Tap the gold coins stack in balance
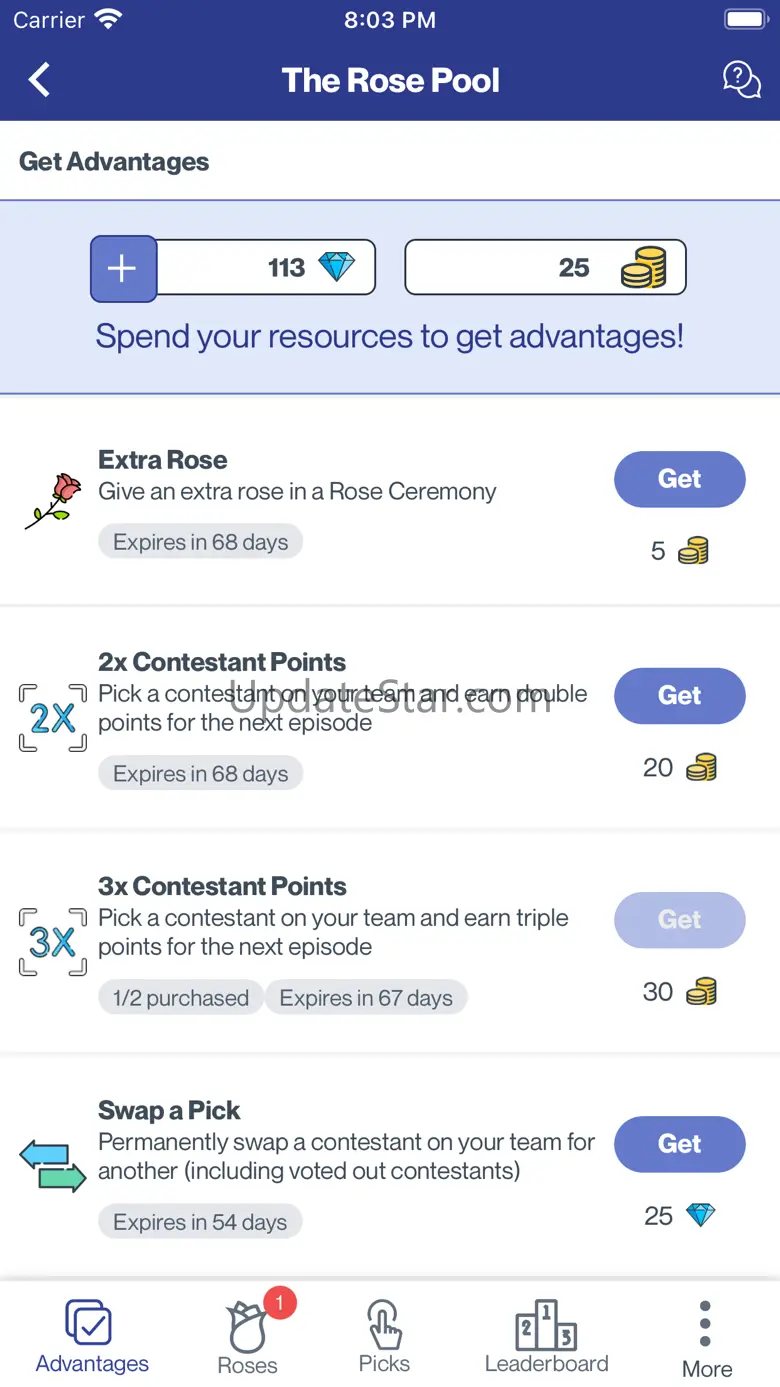 pos(643,268)
